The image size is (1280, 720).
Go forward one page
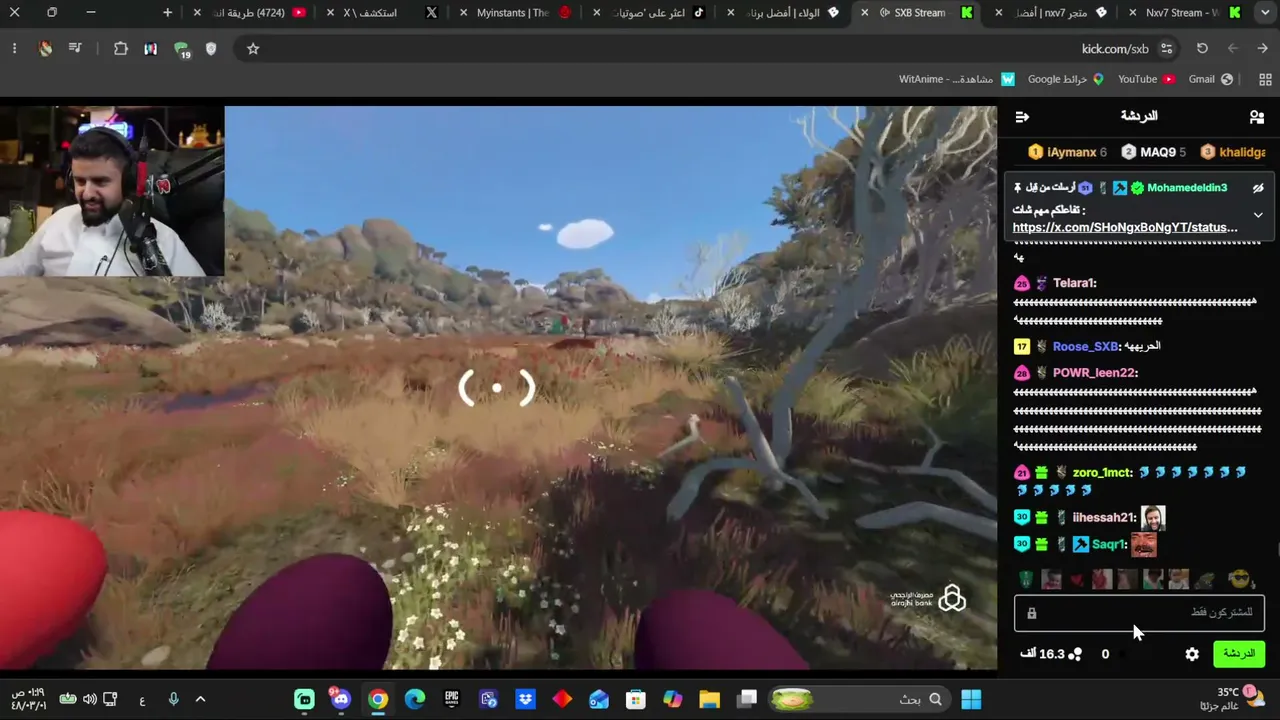pos(1232,49)
